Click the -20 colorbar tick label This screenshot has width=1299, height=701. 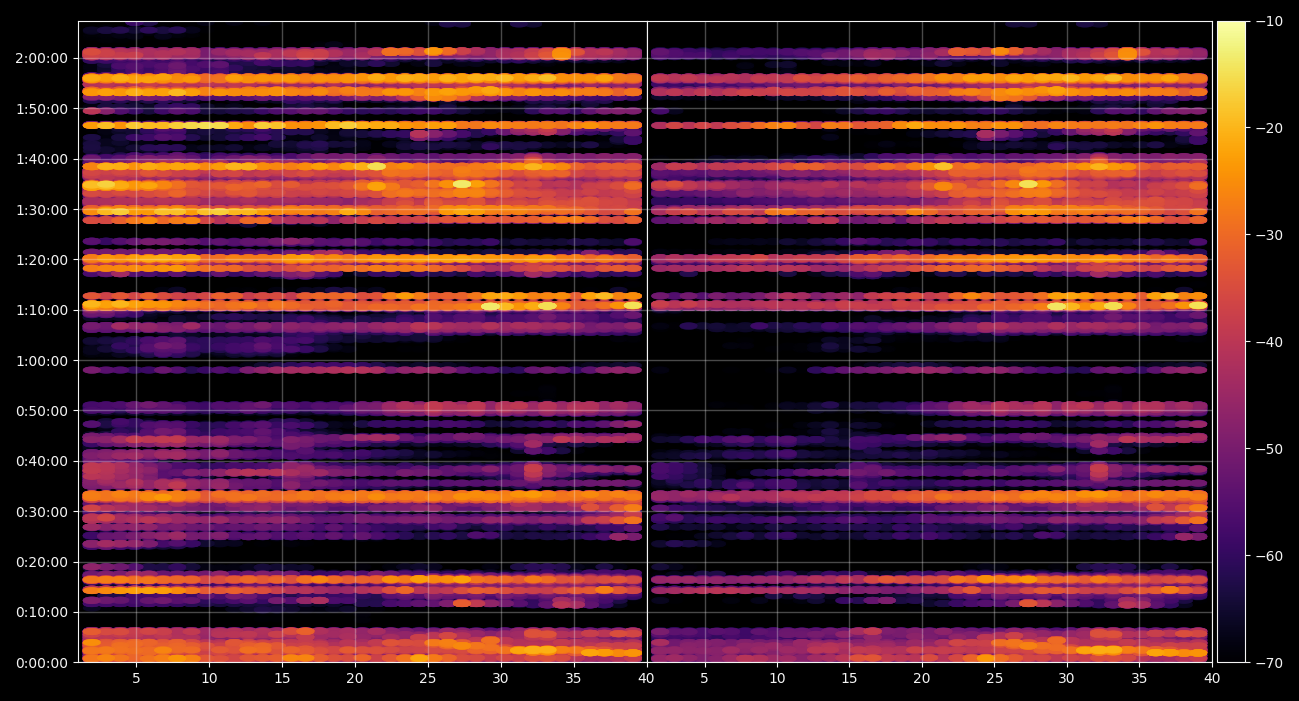click(x=1270, y=128)
